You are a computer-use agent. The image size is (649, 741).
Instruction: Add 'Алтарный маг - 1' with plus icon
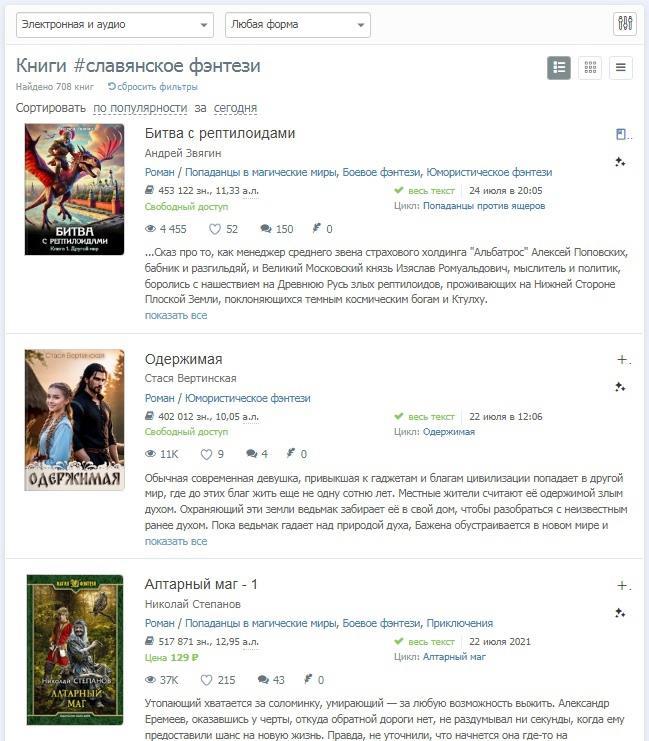click(622, 586)
